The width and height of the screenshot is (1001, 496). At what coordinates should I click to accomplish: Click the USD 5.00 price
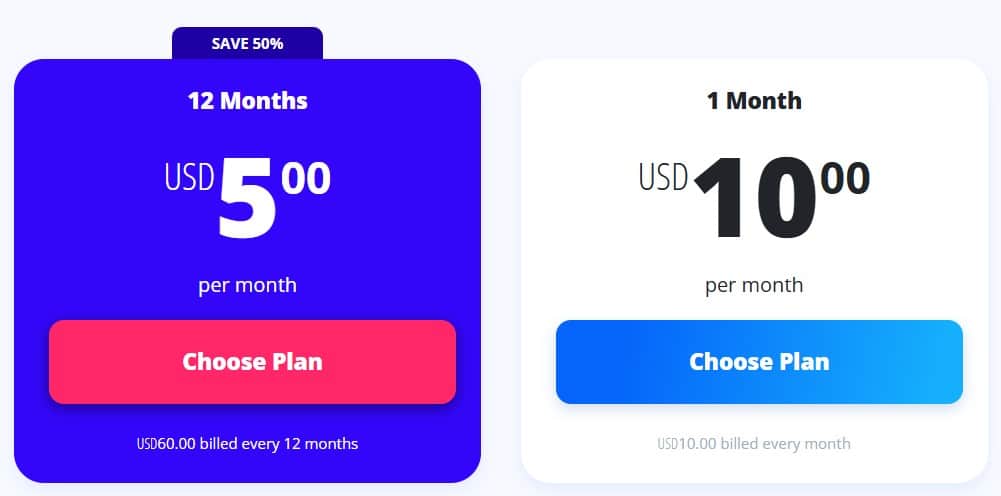[x=248, y=196]
